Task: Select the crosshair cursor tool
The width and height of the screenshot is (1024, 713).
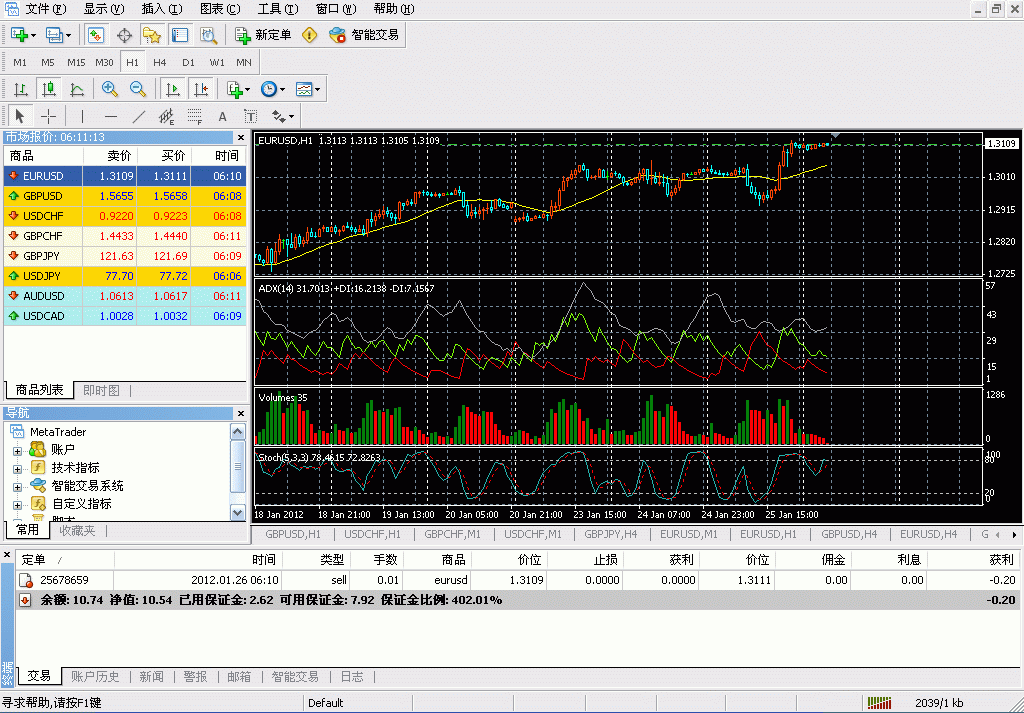Action: (48, 116)
